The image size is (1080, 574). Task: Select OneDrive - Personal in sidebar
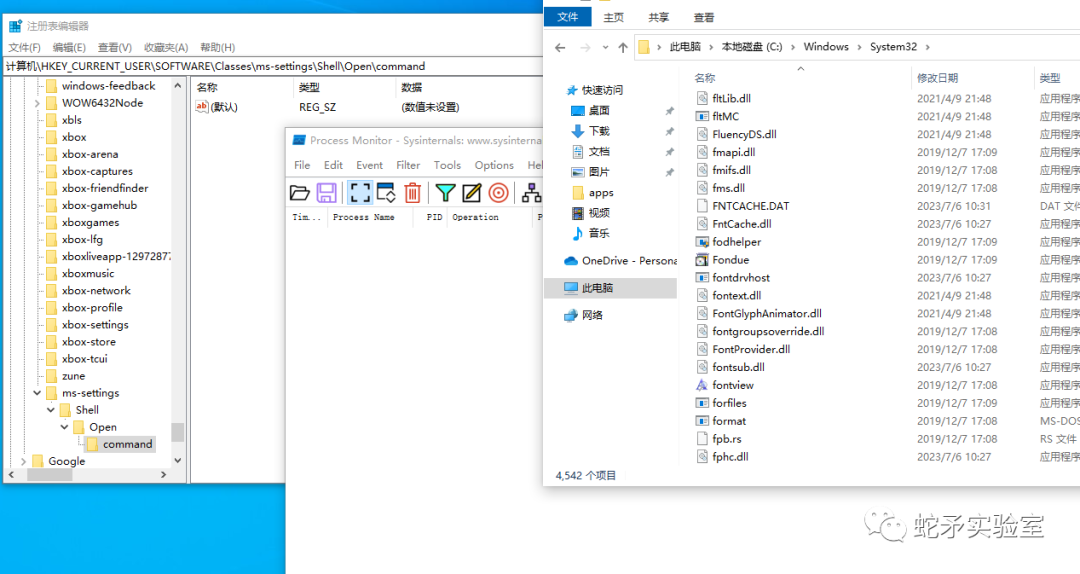[620, 260]
